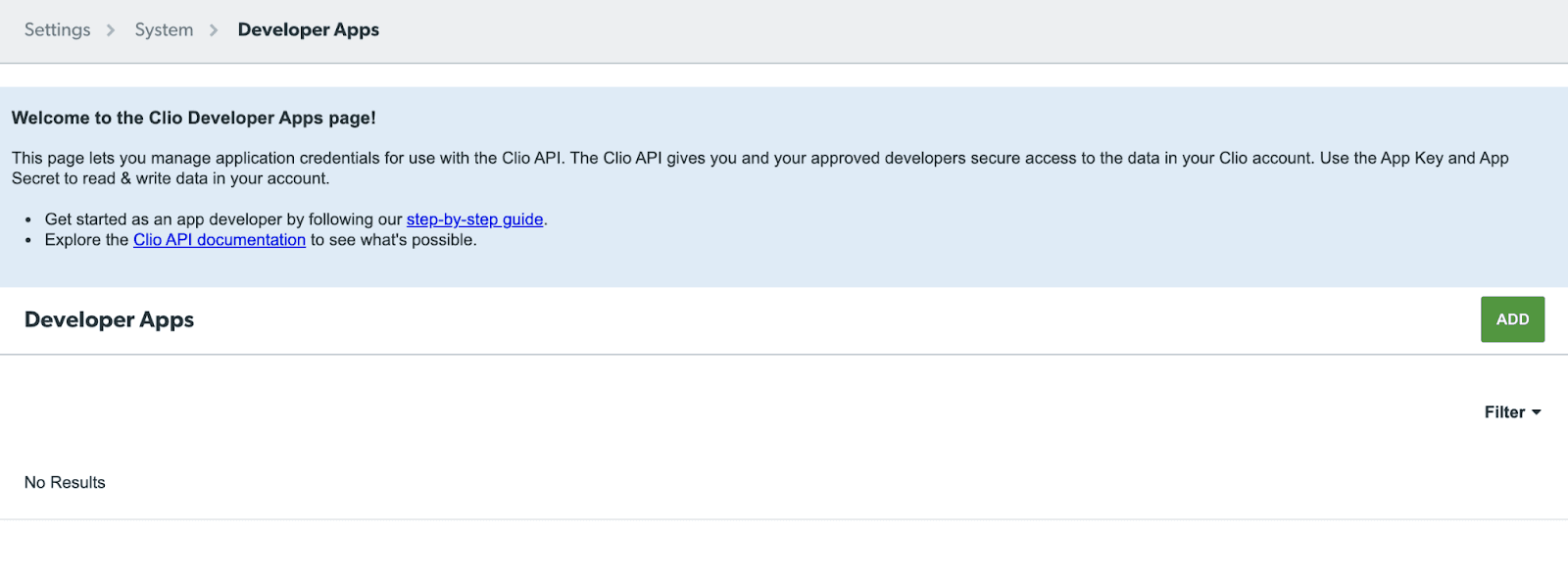Click the bullet before 'Explore the'
Image resolution: width=1568 pixels, height=581 pixels.
[x=28, y=241]
